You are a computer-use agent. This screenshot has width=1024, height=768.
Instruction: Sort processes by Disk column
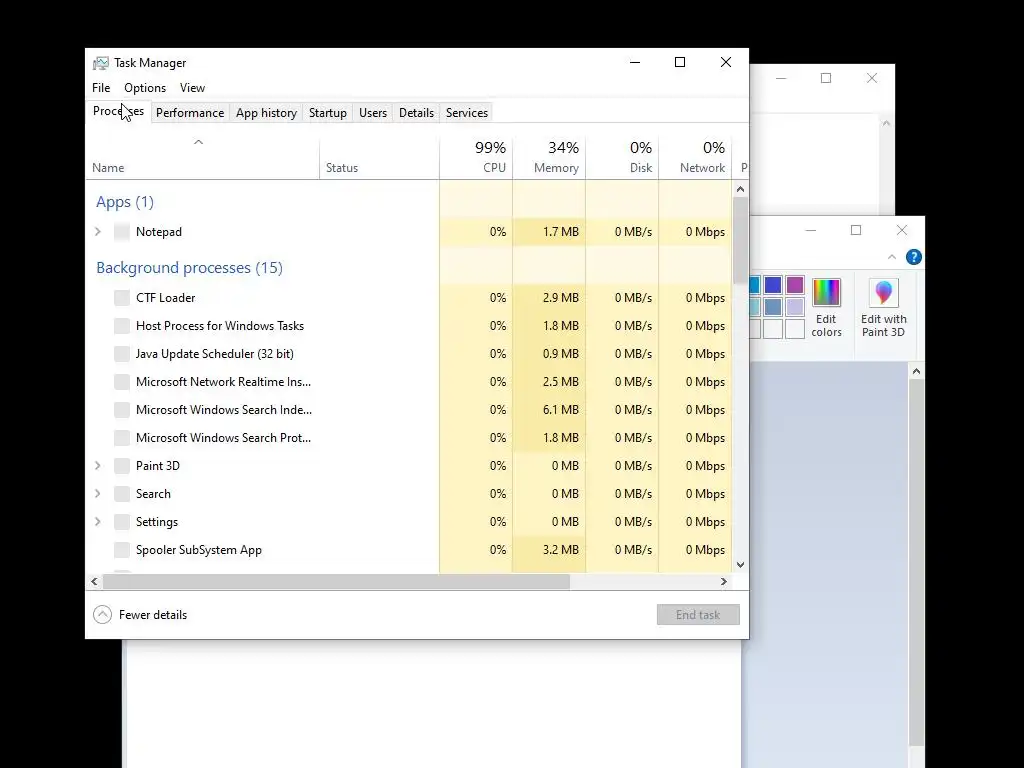[x=622, y=158]
